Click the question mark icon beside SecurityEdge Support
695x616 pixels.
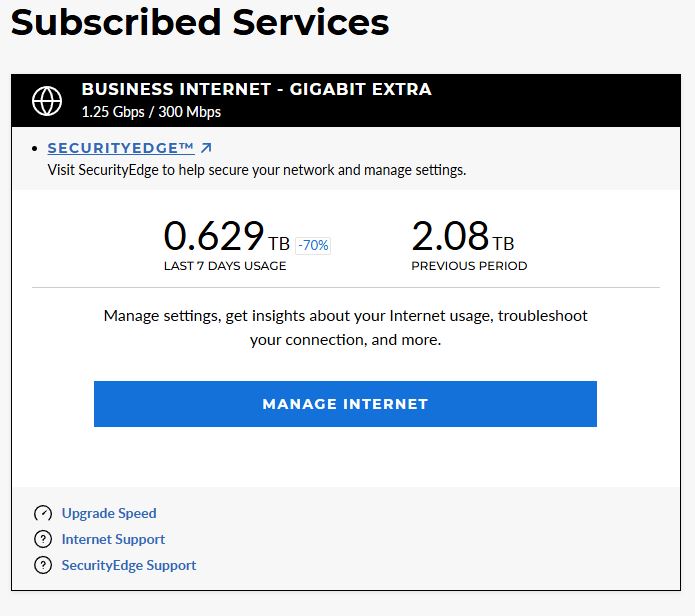[x=43, y=566]
